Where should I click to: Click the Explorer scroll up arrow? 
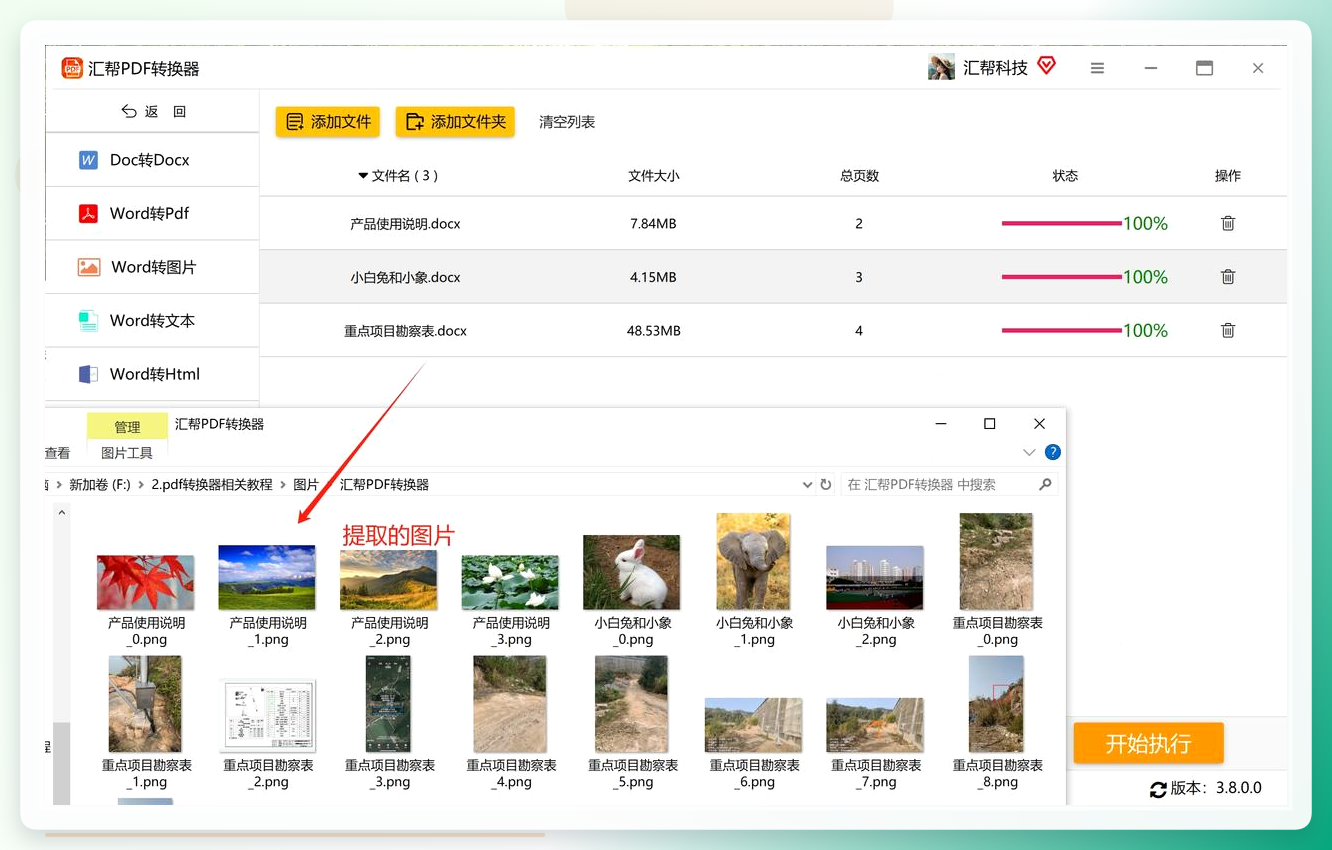pyautogui.click(x=61, y=513)
